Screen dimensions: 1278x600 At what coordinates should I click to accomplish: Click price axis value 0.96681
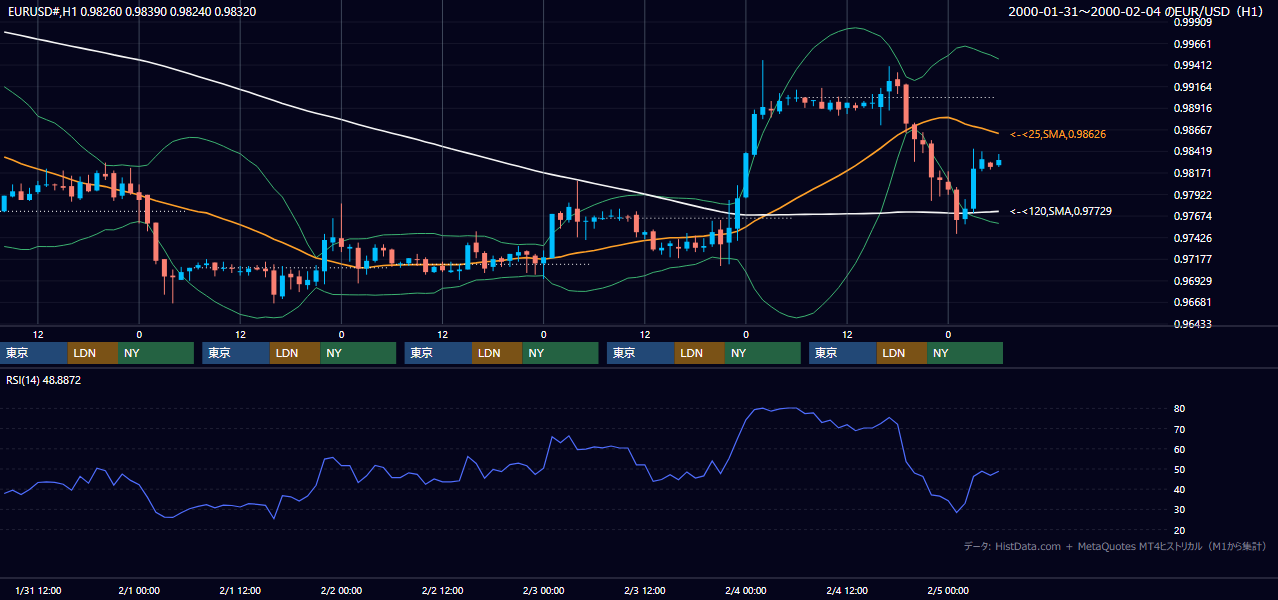click(x=1191, y=302)
